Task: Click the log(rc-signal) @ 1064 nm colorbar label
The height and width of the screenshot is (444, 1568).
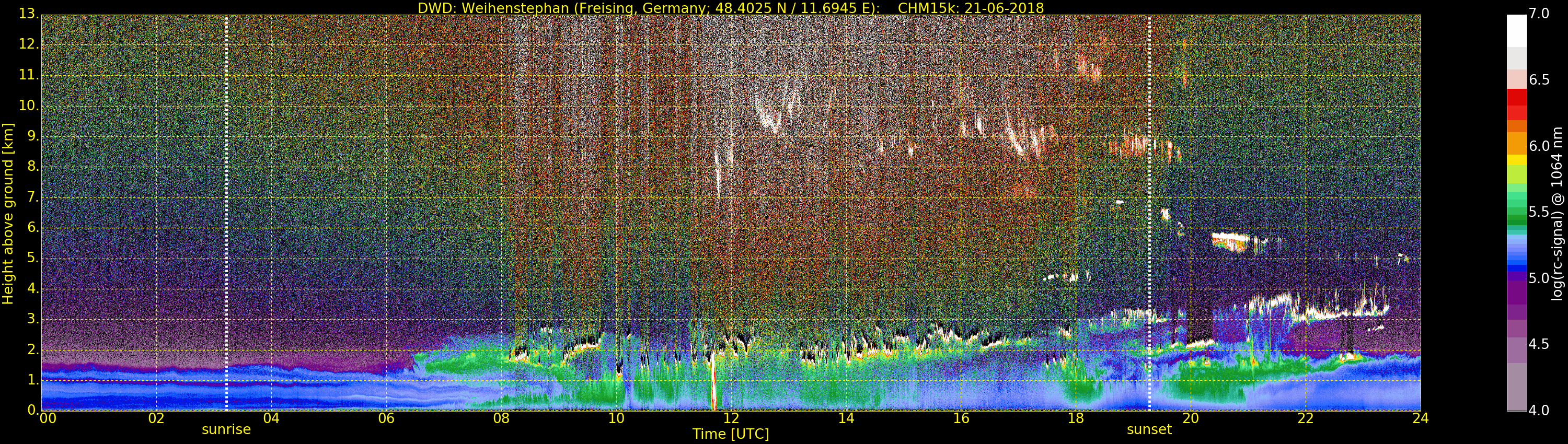Action: coord(1558,213)
